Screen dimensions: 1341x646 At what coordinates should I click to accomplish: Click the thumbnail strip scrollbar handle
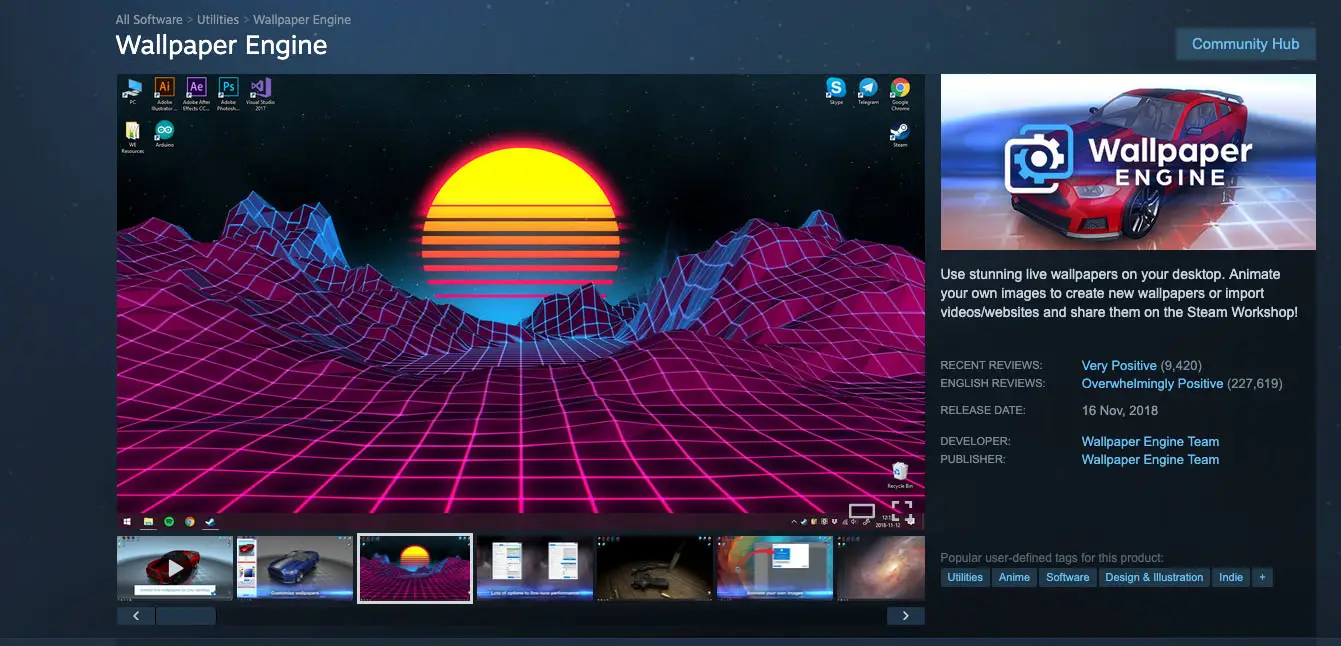[186, 616]
